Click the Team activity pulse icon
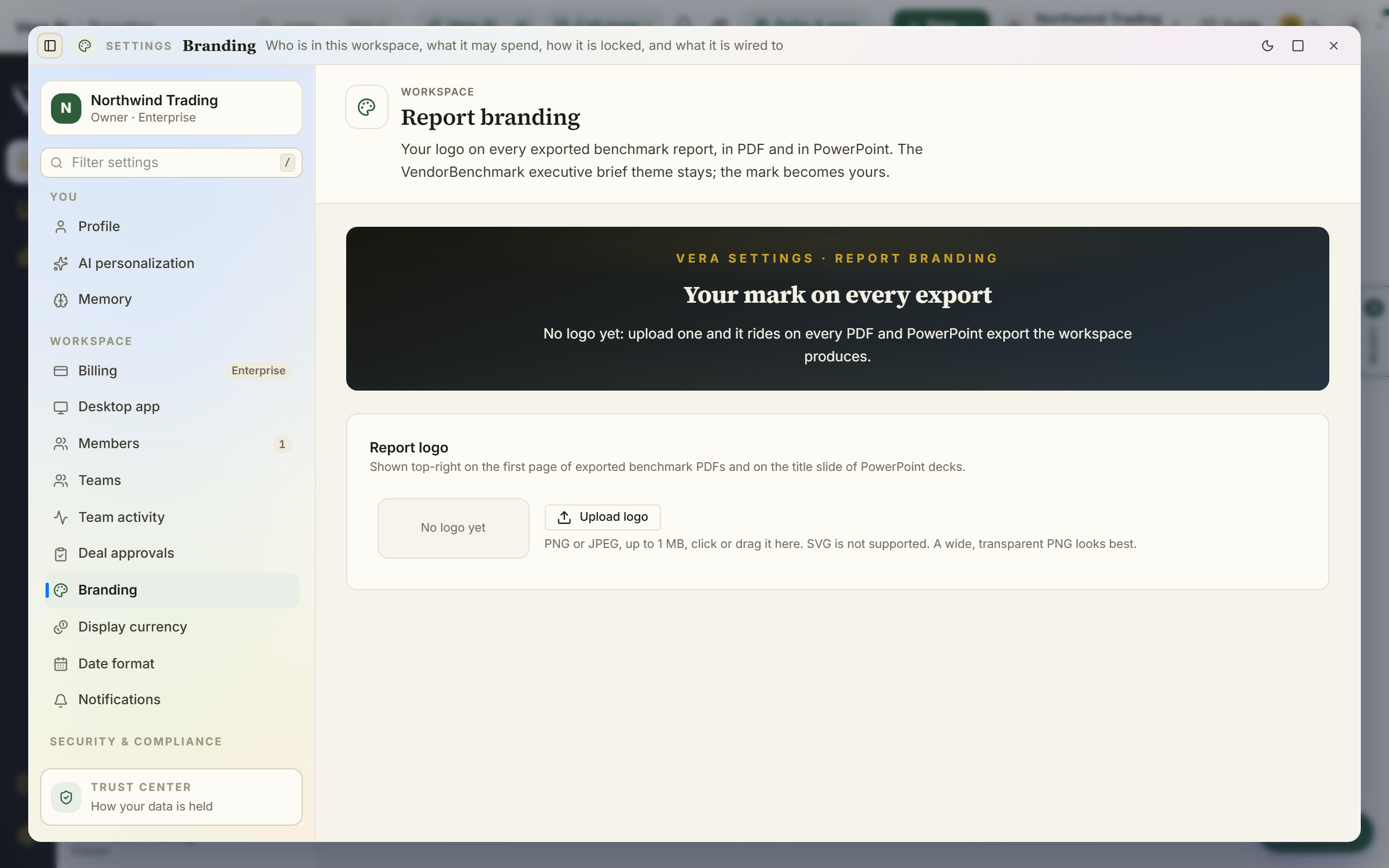The height and width of the screenshot is (868, 1389). 61,517
